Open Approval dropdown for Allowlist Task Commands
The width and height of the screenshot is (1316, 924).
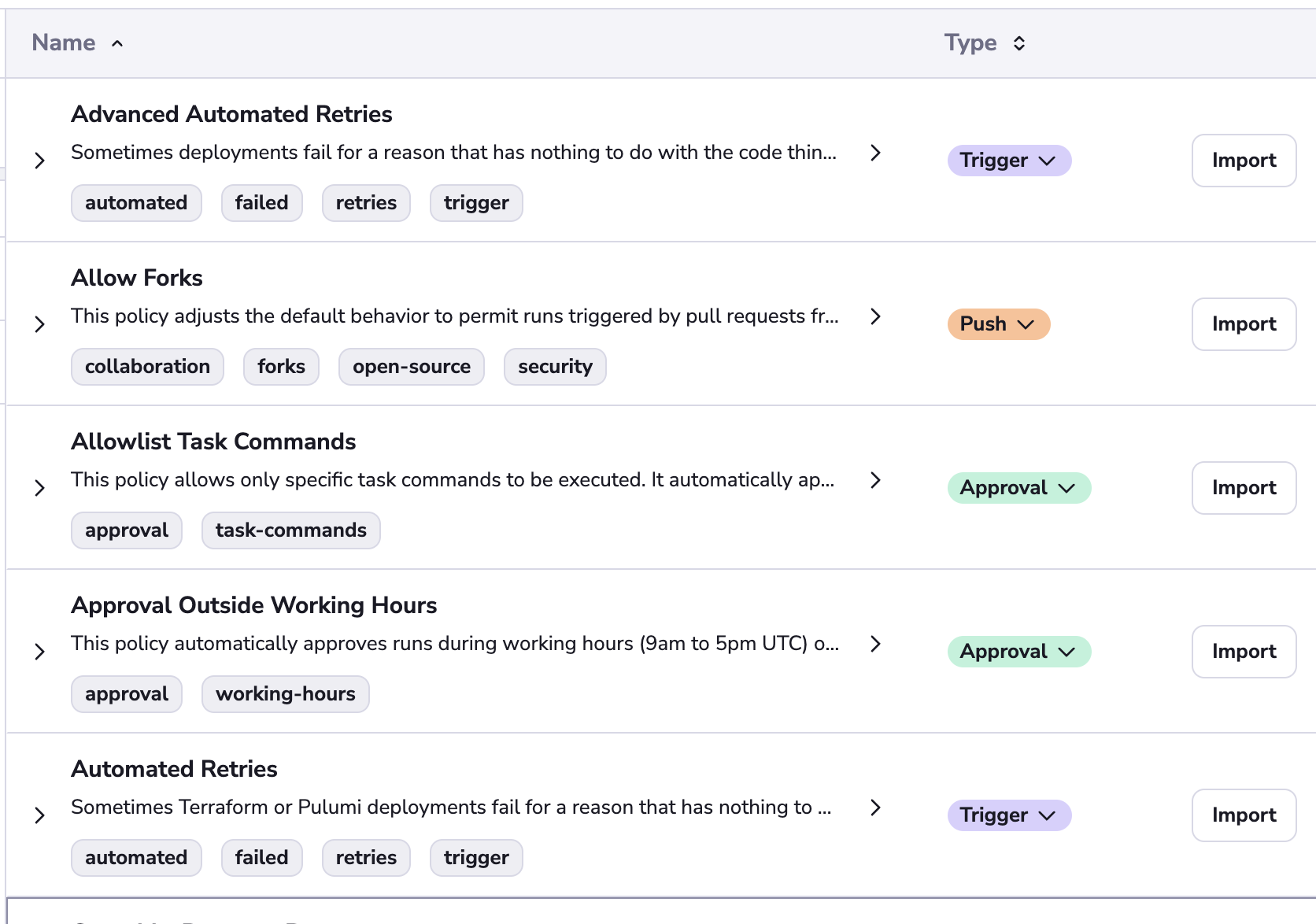coord(1018,488)
